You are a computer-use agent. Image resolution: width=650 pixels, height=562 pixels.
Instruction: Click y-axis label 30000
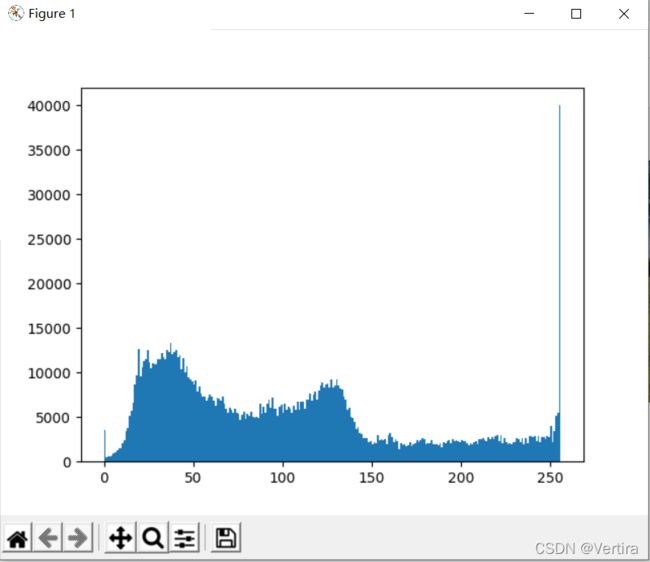point(49,195)
